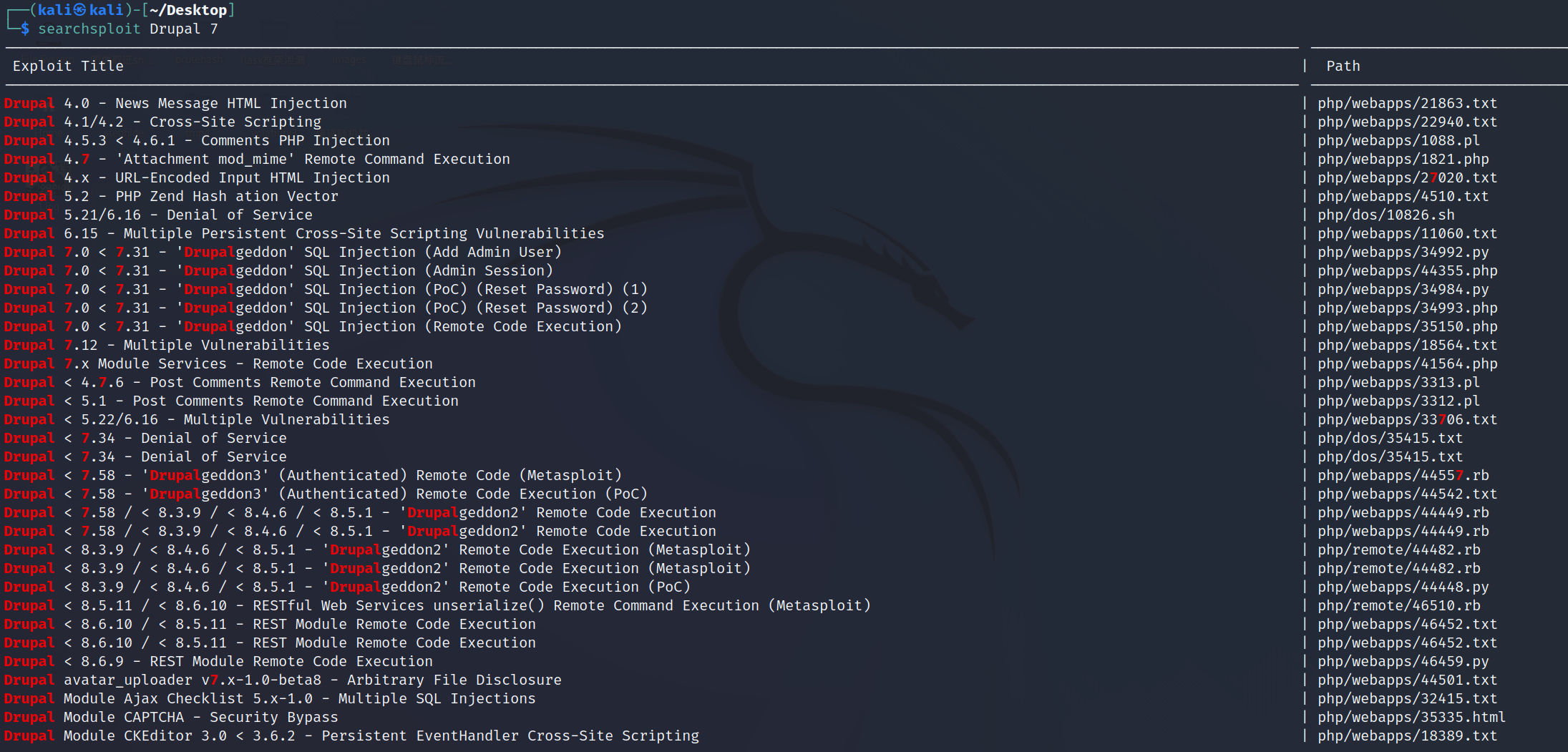Click Drupalgeddon3 Remote Code (Metasploit) row
This screenshot has width=1568, height=752.
313,475
